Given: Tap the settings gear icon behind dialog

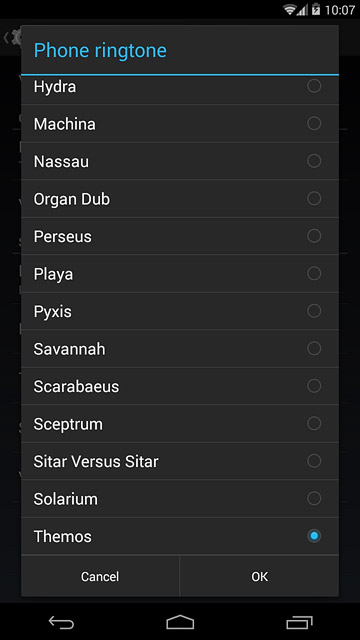Looking at the screenshot, I should click(x=16, y=38).
